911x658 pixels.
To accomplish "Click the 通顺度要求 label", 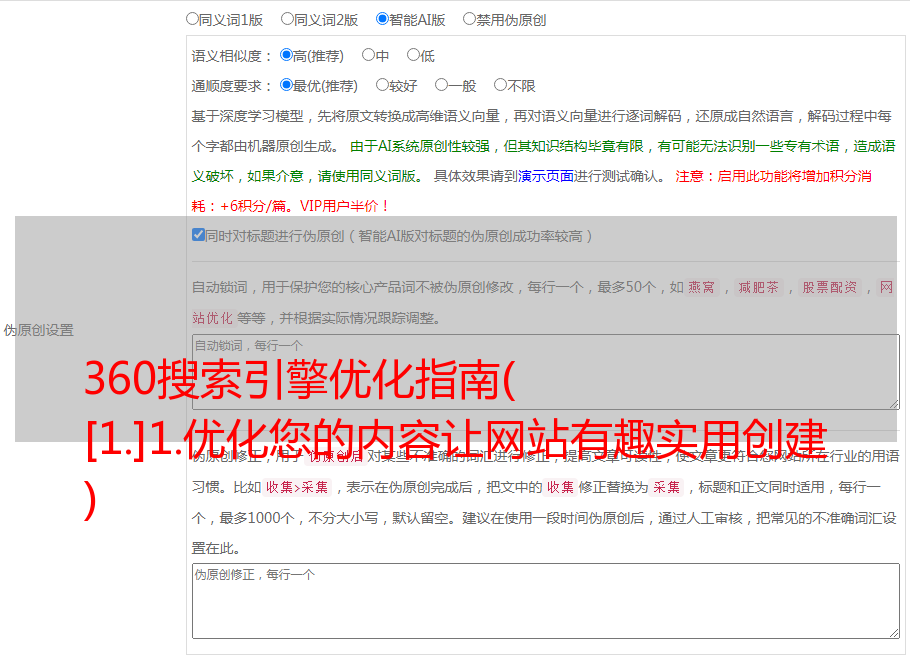I will point(232,87).
